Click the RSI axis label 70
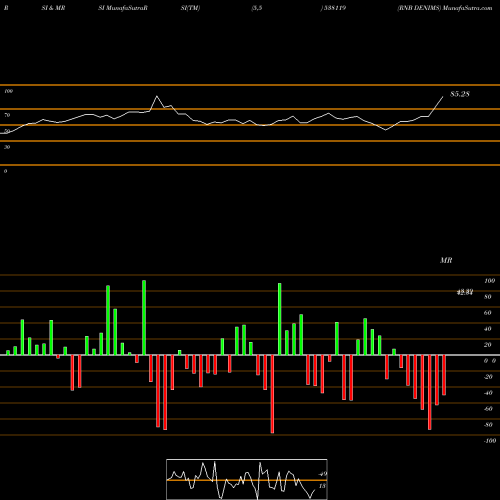 7,115
